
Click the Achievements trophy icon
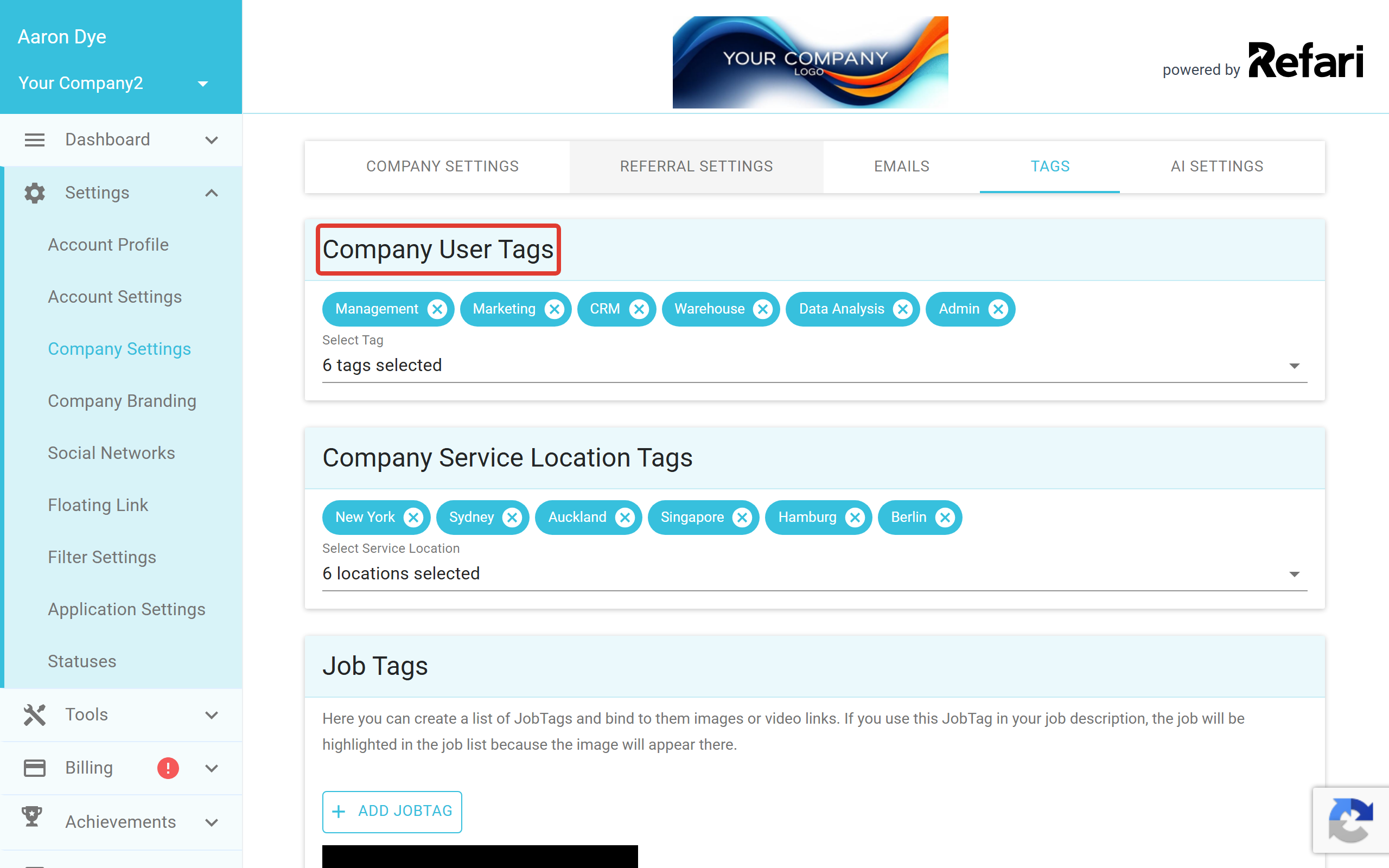pos(32,817)
